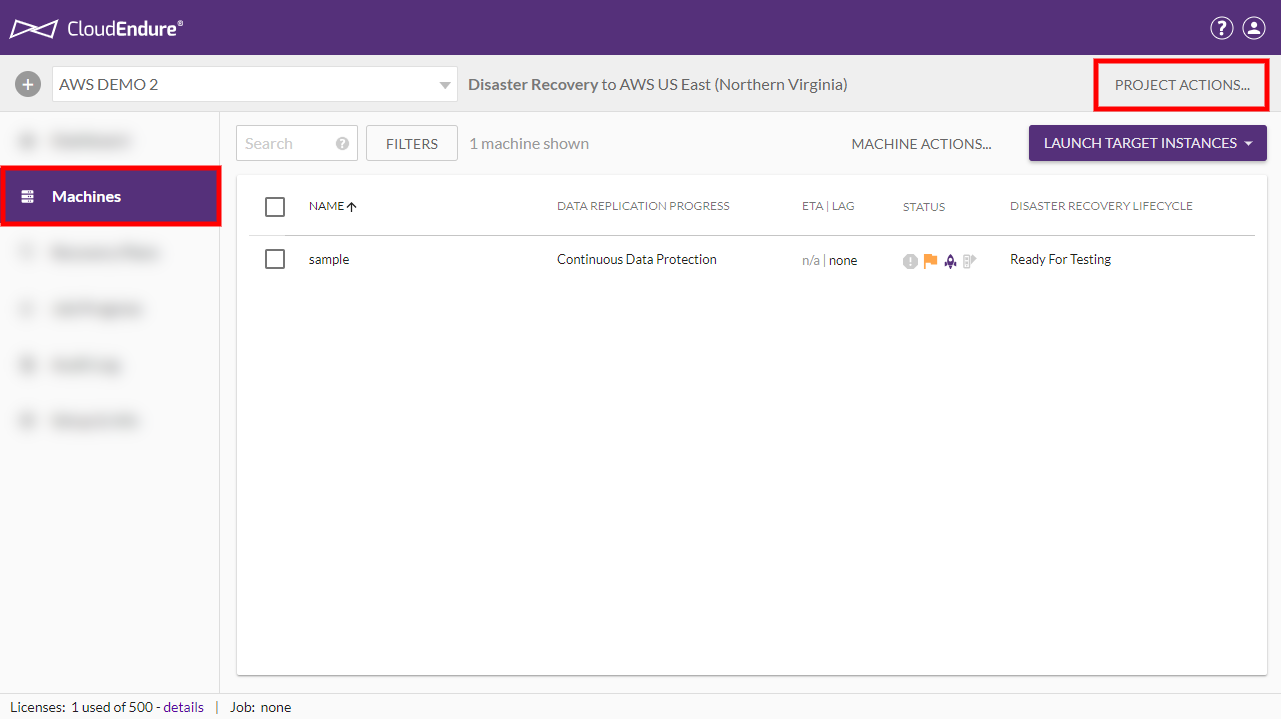Open the user account profile icon
The image size is (1281, 719).
1254,28
